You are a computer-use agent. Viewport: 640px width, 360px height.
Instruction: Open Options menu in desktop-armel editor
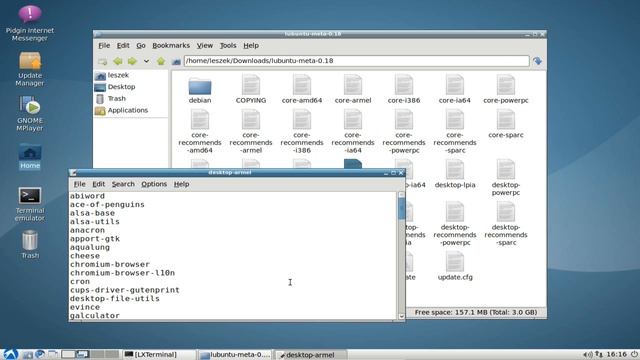click(154, 184)
